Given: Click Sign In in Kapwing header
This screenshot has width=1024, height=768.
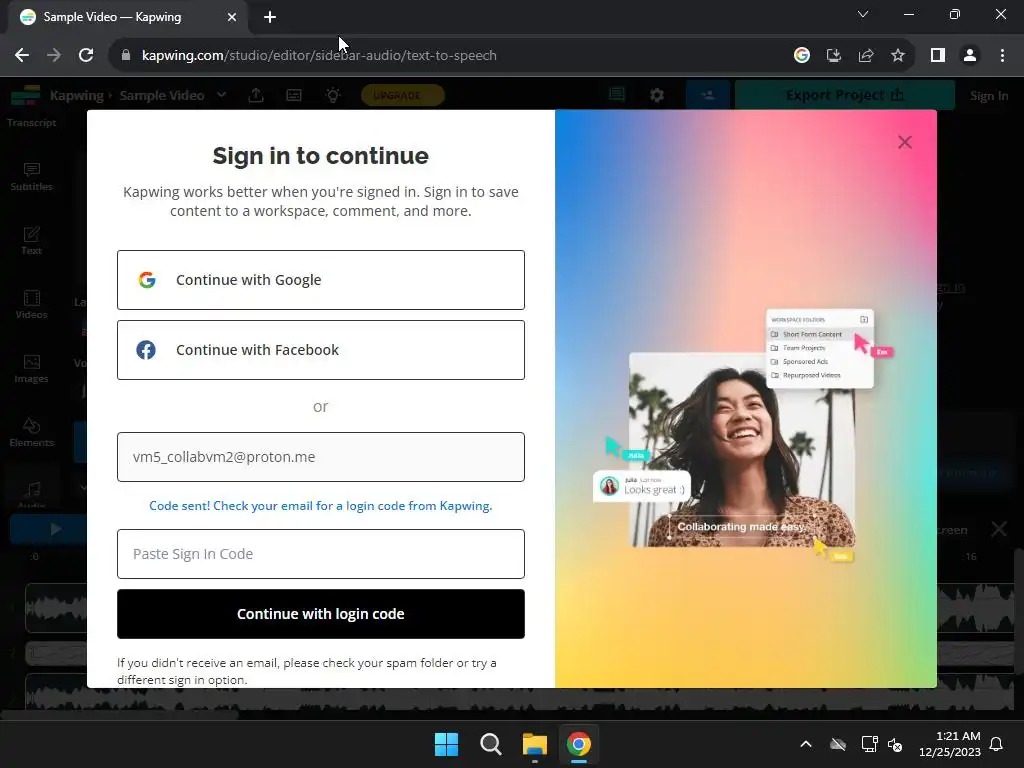Looking at the screenshot, I should click(x=989, y=96).
